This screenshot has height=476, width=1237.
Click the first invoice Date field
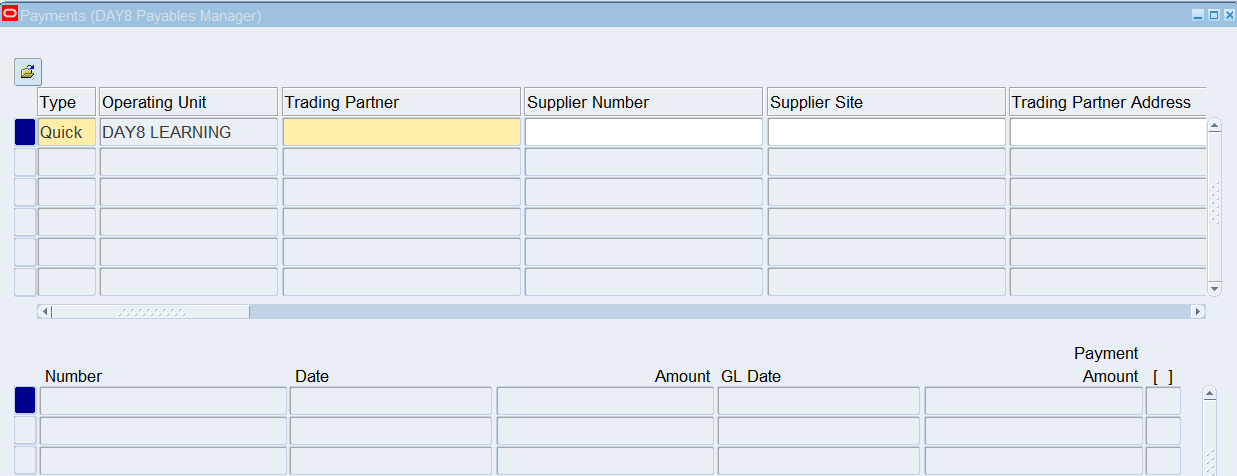pyautogui.click(x=391, y=401)
